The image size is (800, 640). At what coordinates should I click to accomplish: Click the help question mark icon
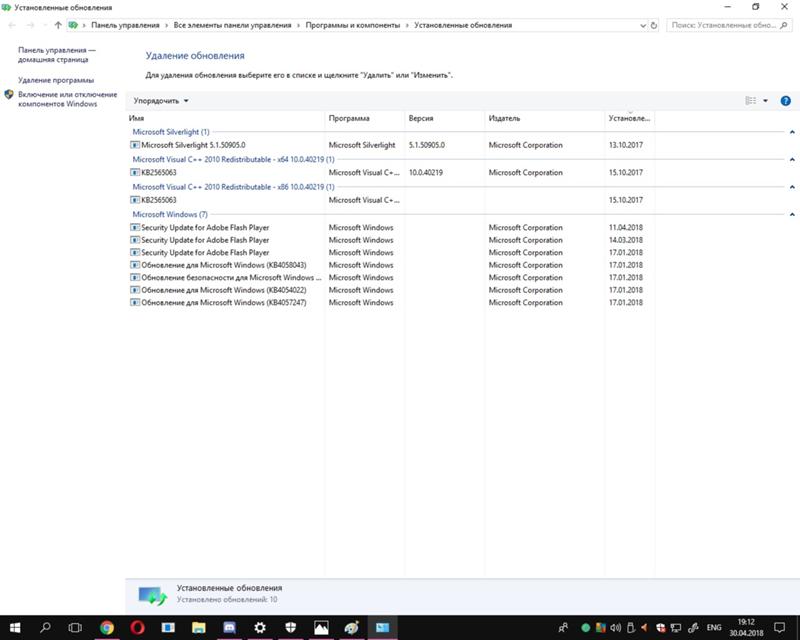point(786,101)
